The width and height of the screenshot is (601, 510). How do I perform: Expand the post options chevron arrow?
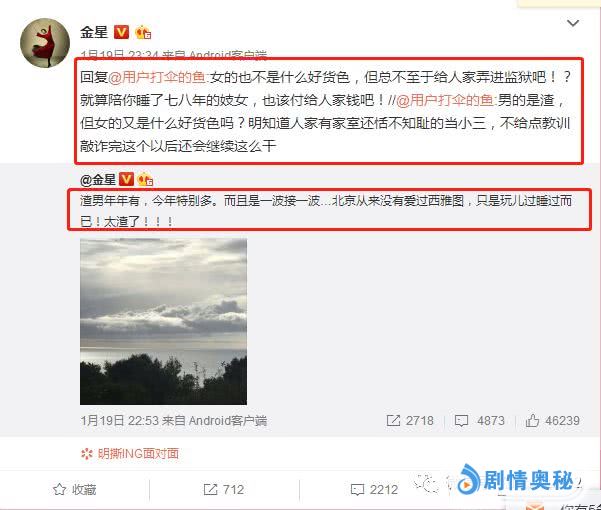(x=573, y=23)
